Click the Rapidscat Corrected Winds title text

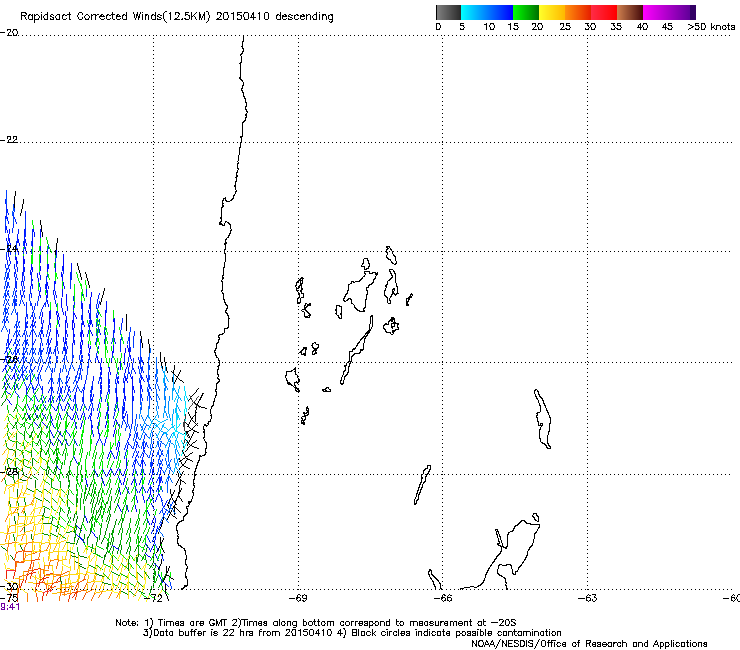(x=177, y=17)
